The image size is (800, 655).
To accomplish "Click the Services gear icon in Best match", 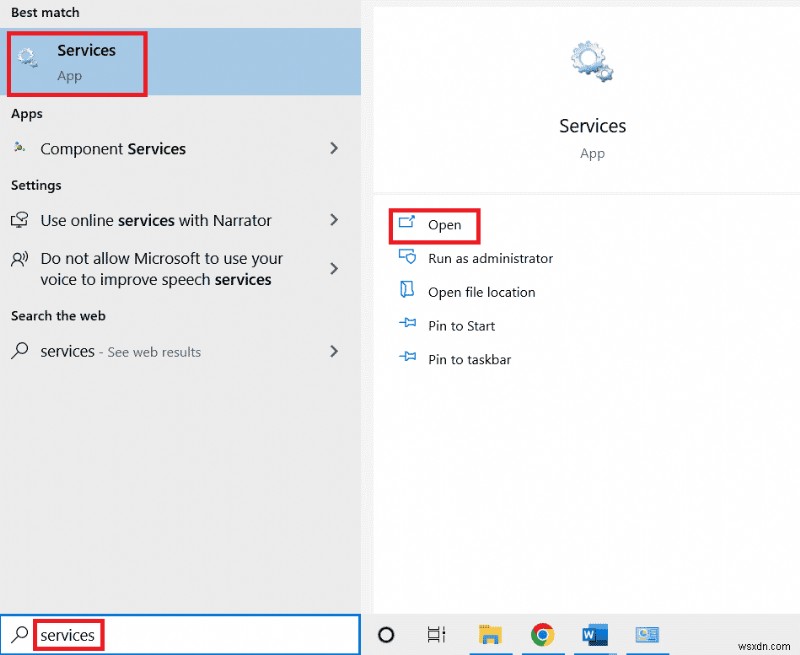I will click(28, 58).
